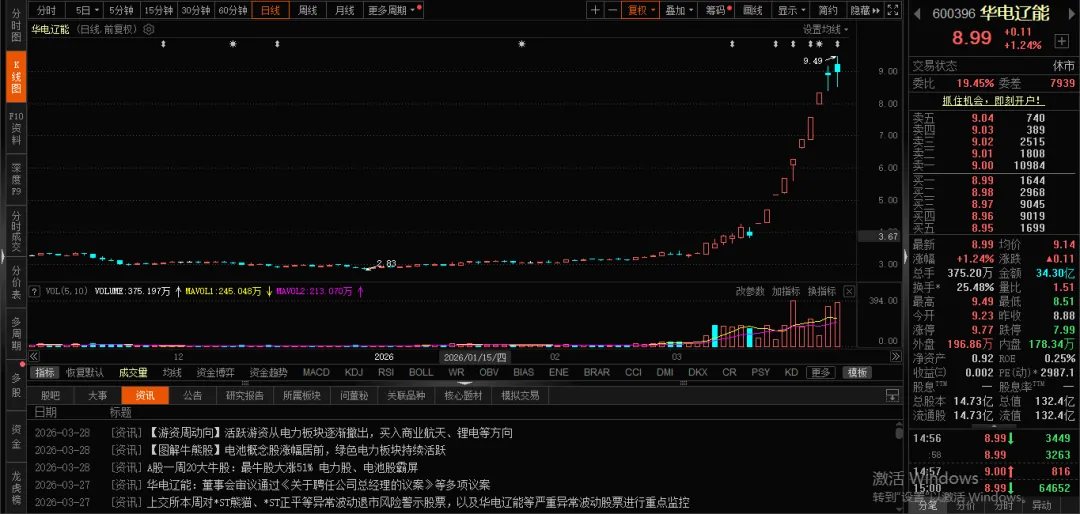Screen dimensions: 1080x514
Task: Expand the 设置均线 dropdown
Action: [x=825, y=30]
